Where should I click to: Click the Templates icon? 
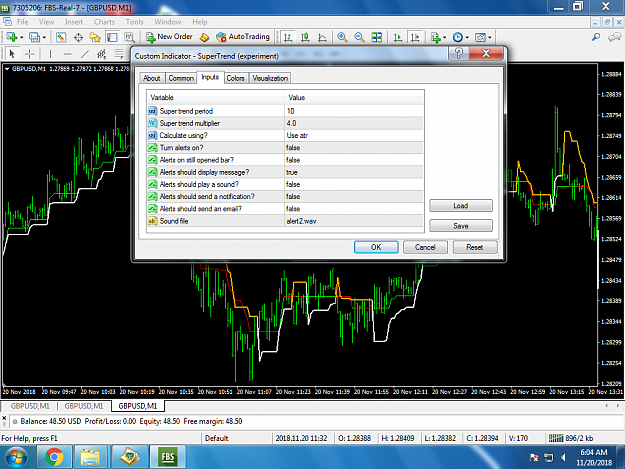tap(480, 37)
